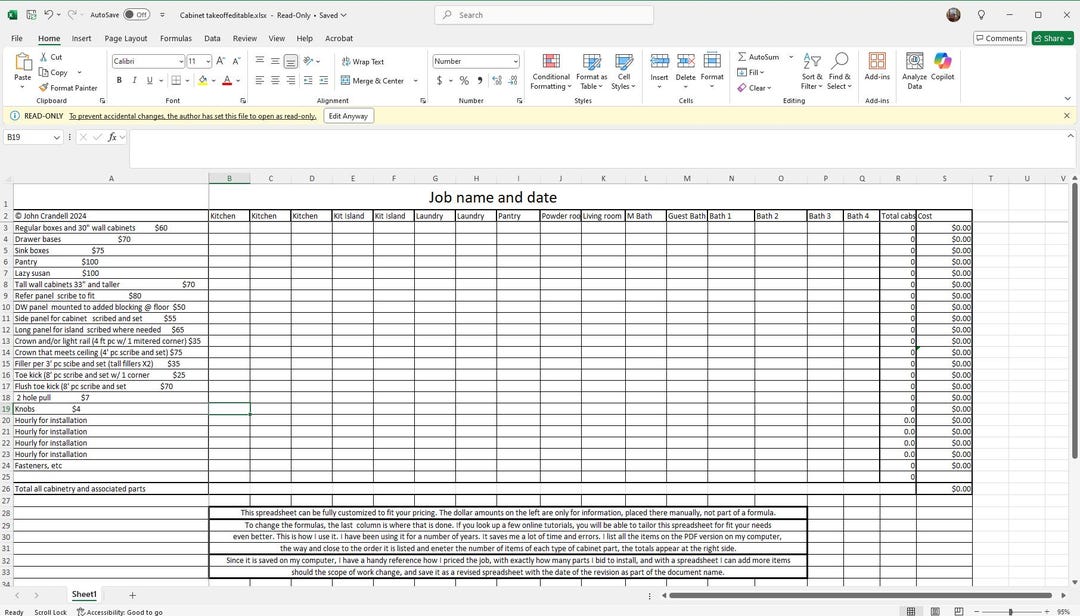Adjust the zoom slider in status bar
This screenshot has width=1080, height=616.
click(x=1010, y=611)
